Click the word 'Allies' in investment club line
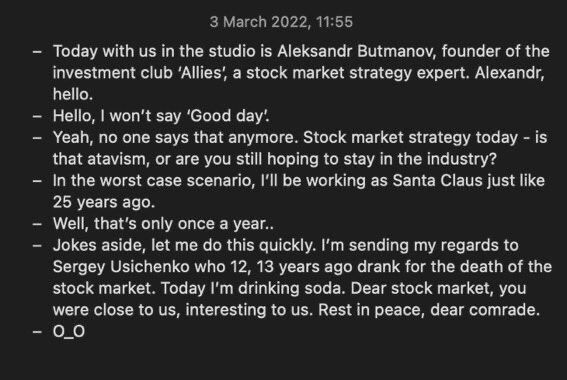 [202, 73]
